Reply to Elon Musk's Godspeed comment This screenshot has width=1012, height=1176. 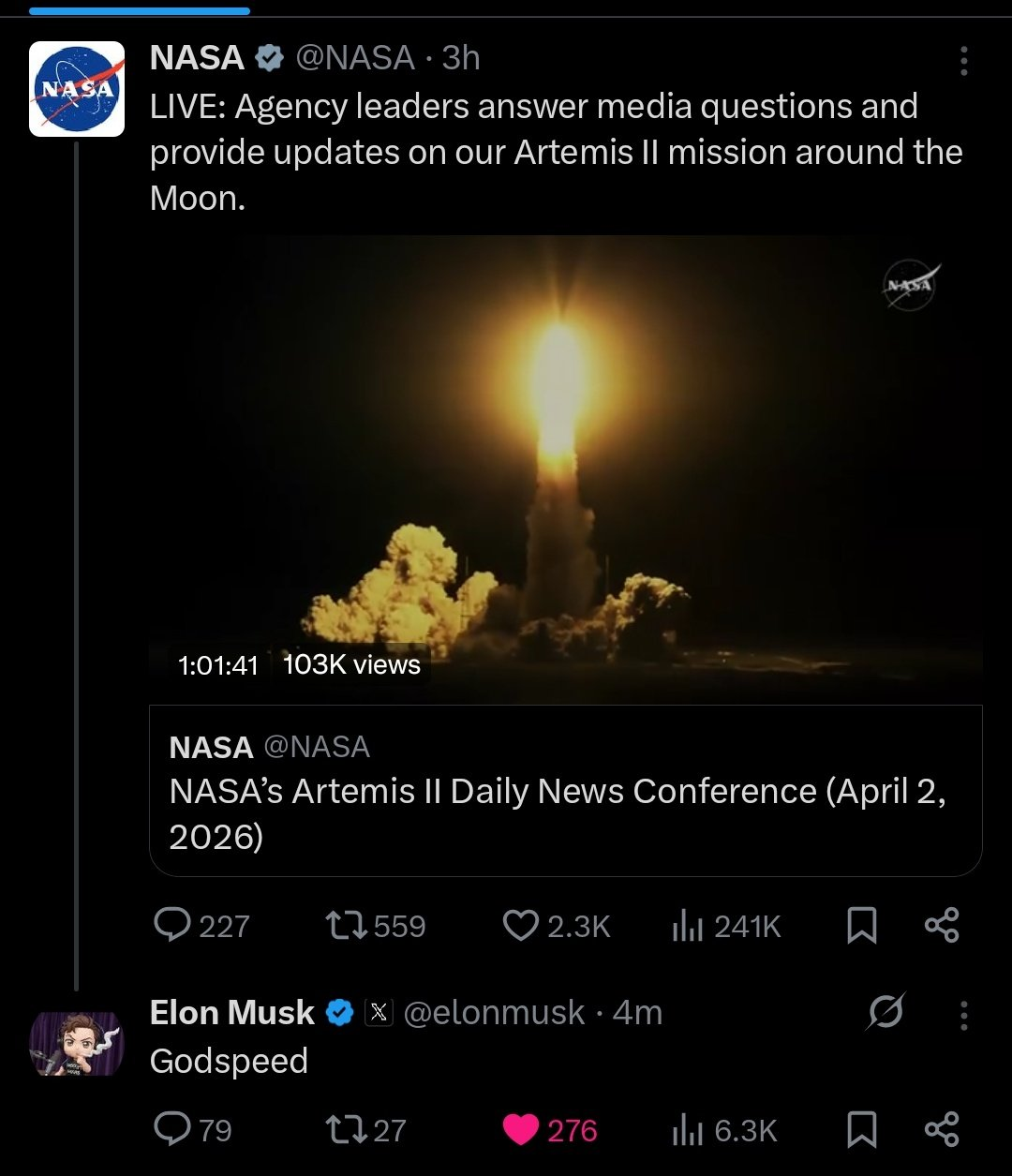(172, 1130)
